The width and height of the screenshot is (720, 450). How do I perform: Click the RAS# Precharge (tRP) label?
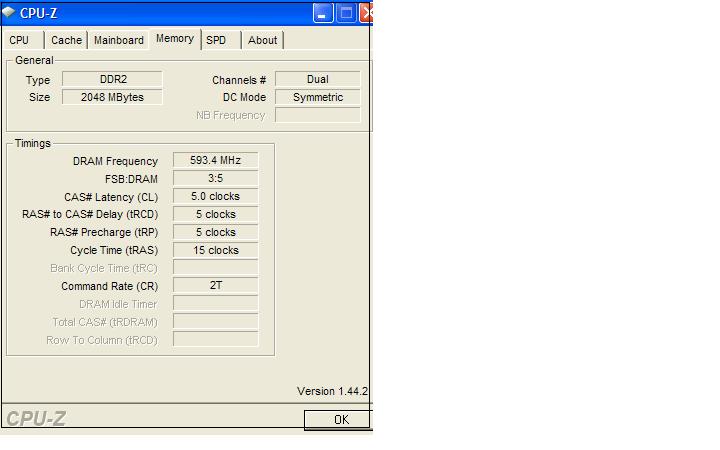pos(104,232)
